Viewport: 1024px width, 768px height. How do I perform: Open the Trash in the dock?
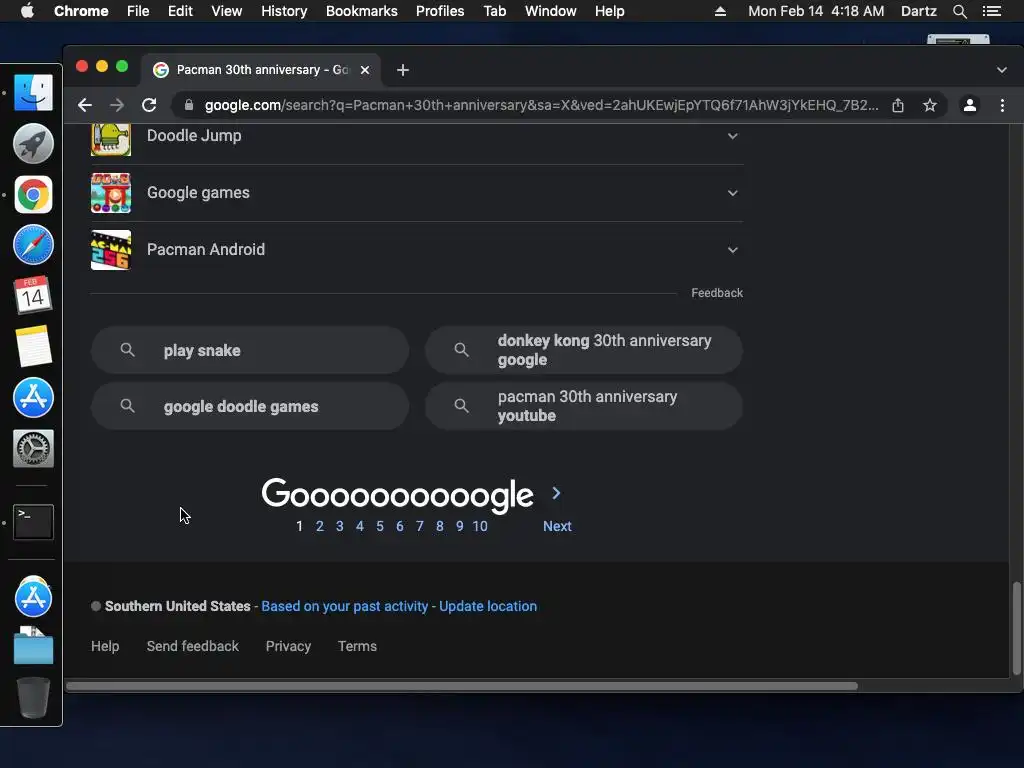pos(33,697)
